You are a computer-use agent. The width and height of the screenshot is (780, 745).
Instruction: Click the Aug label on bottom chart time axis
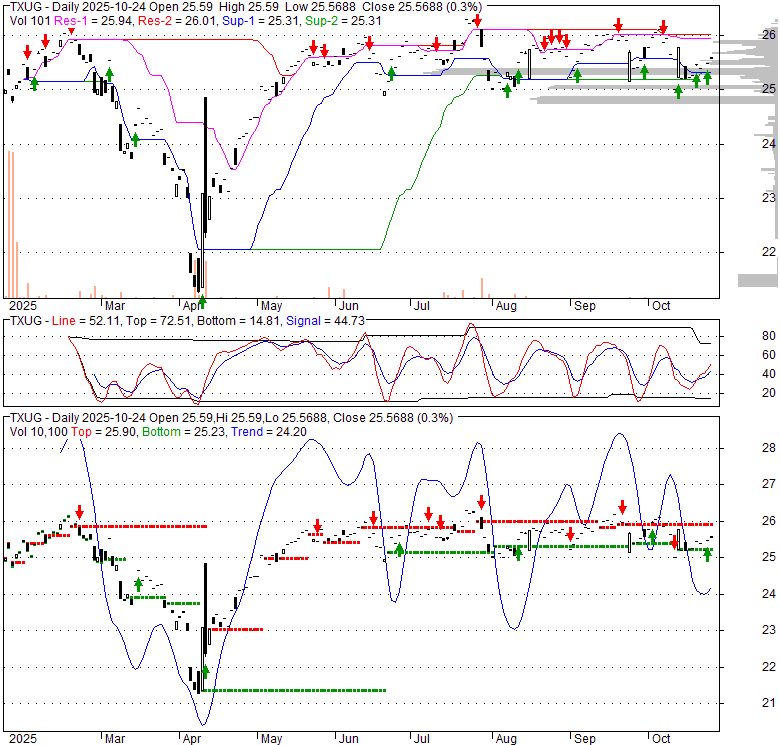tap(506, 738)
